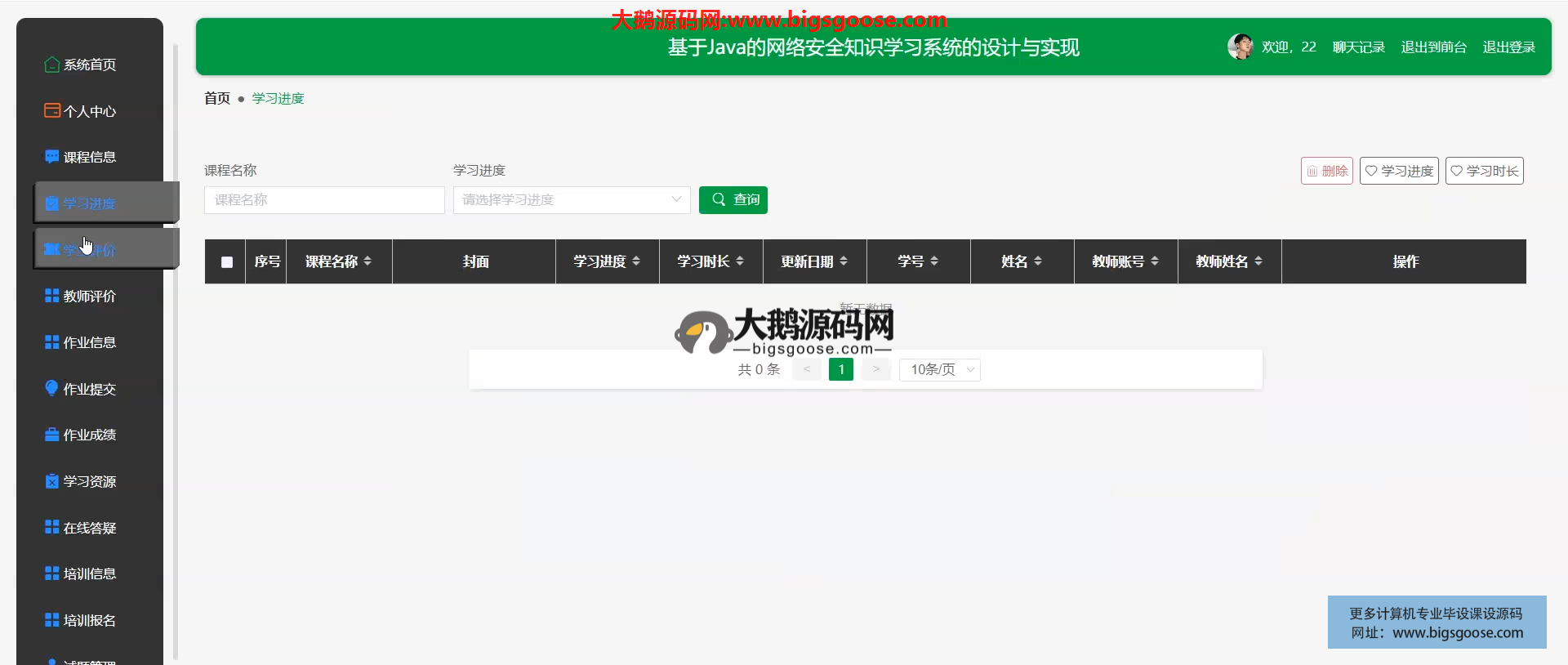Open 在线答疑 in the sidebar menu
This screenshot has height=665, width=1568.
(89, 528)
